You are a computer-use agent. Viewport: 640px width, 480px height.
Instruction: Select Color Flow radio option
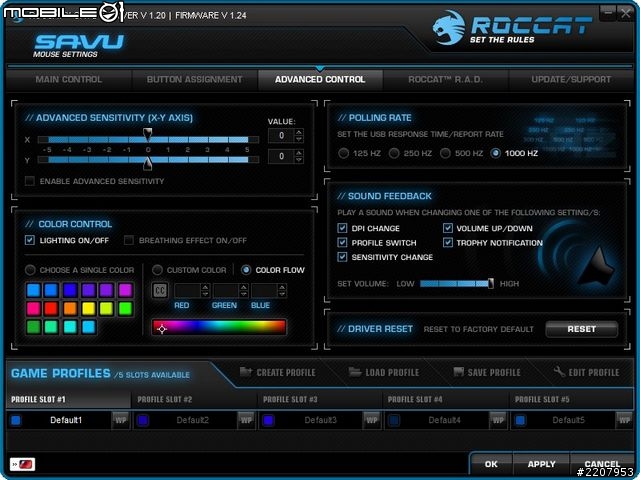pos(246,270)
